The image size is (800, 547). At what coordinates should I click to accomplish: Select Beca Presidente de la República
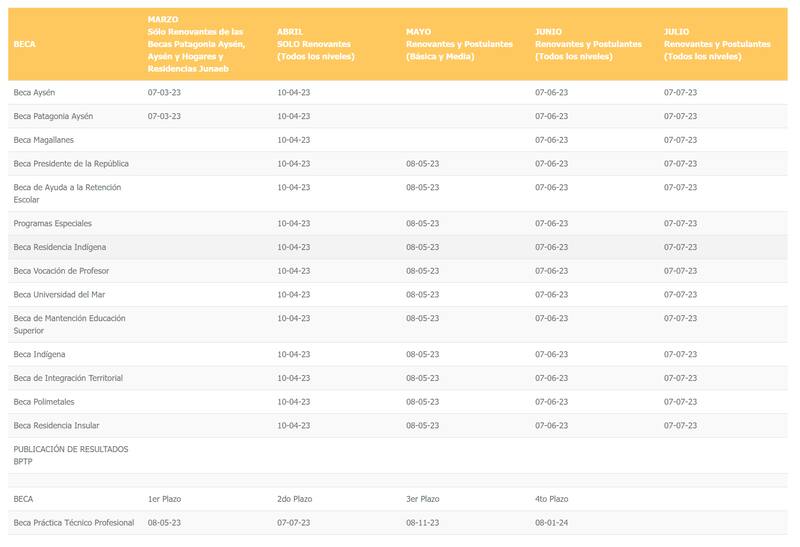[71, 163]
